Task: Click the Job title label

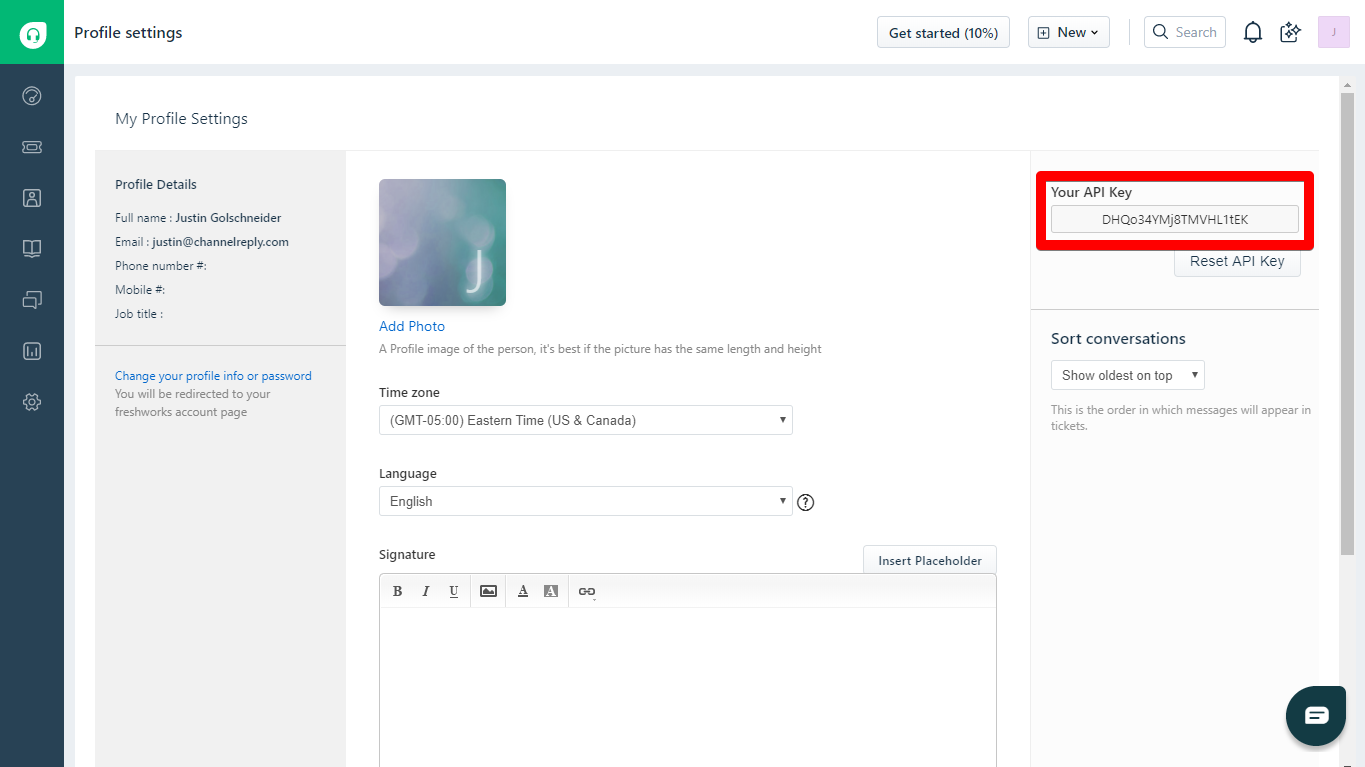Action: point(139,314)
